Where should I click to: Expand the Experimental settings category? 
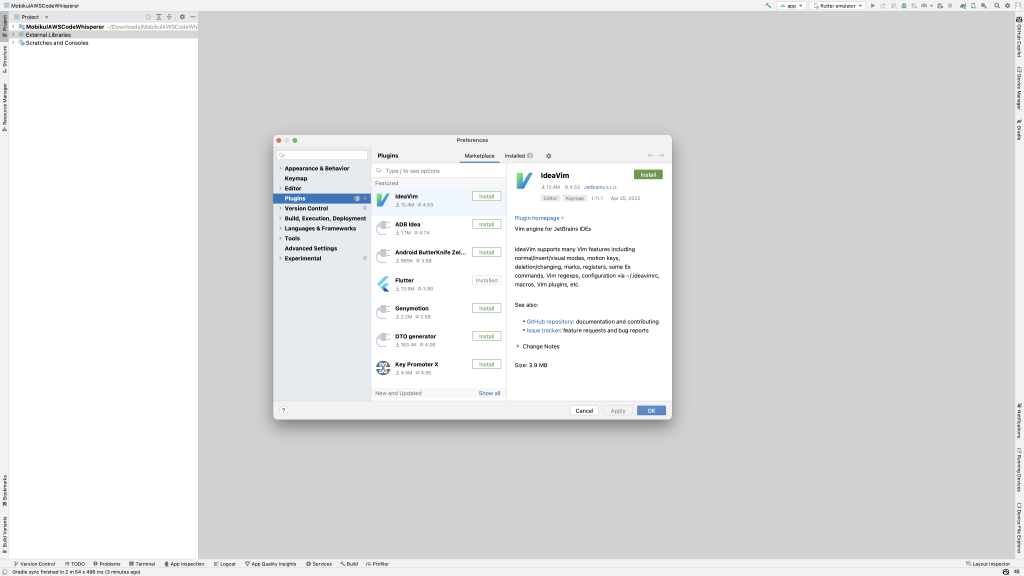pyautogui.click(x=281, y=259)
